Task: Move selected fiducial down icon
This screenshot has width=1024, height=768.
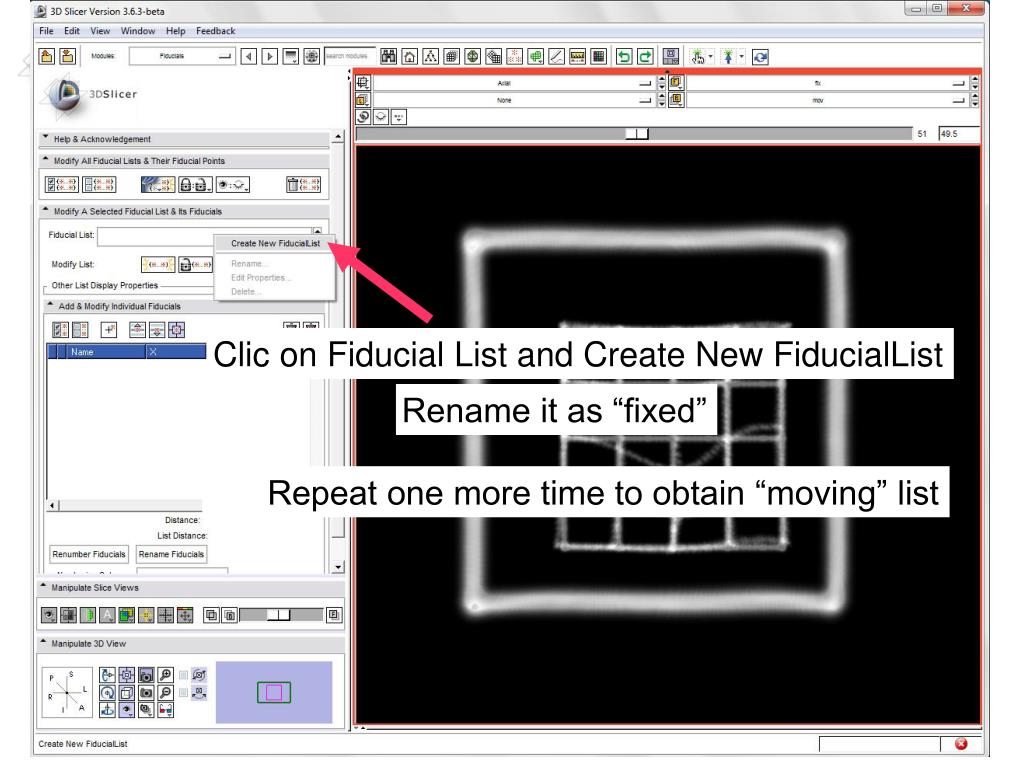Action: coord(157,330)
